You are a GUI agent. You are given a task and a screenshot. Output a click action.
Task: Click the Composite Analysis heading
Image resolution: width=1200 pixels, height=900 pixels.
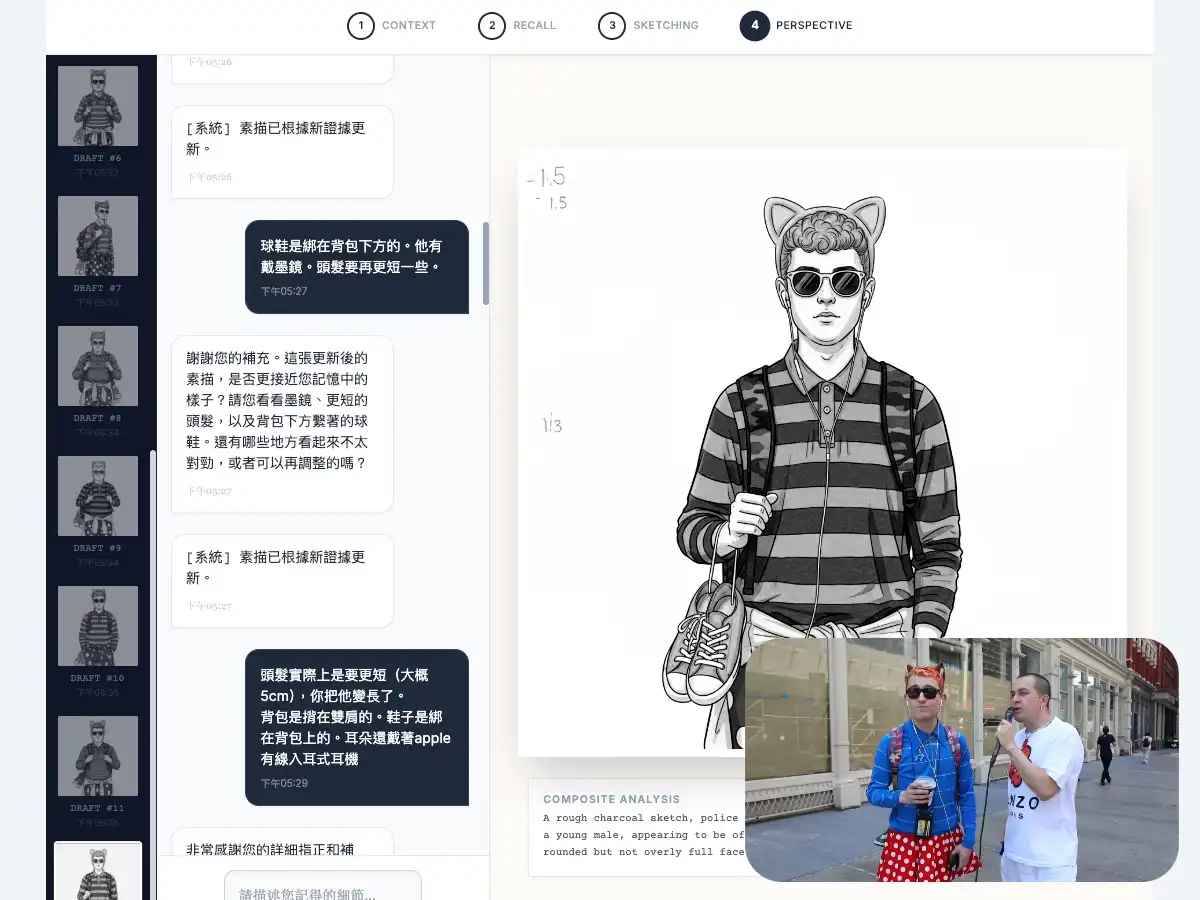click(x=611, y=799)
